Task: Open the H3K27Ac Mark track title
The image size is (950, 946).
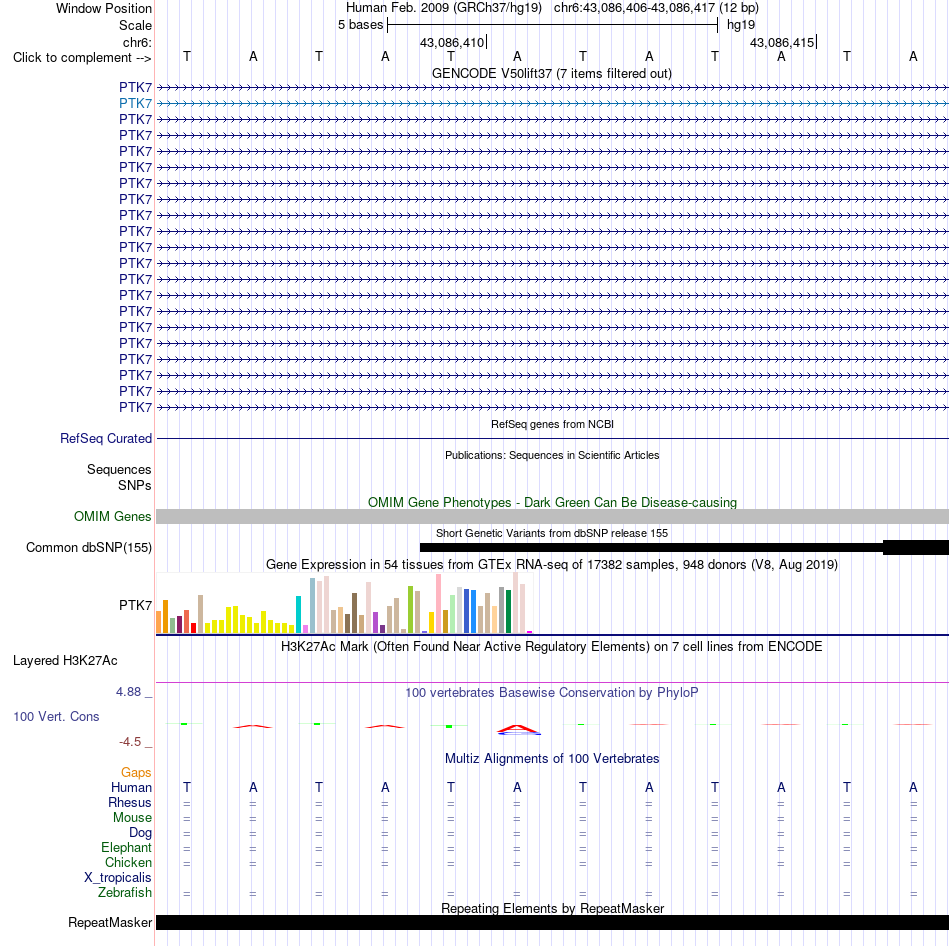Action: pos(552,647)
